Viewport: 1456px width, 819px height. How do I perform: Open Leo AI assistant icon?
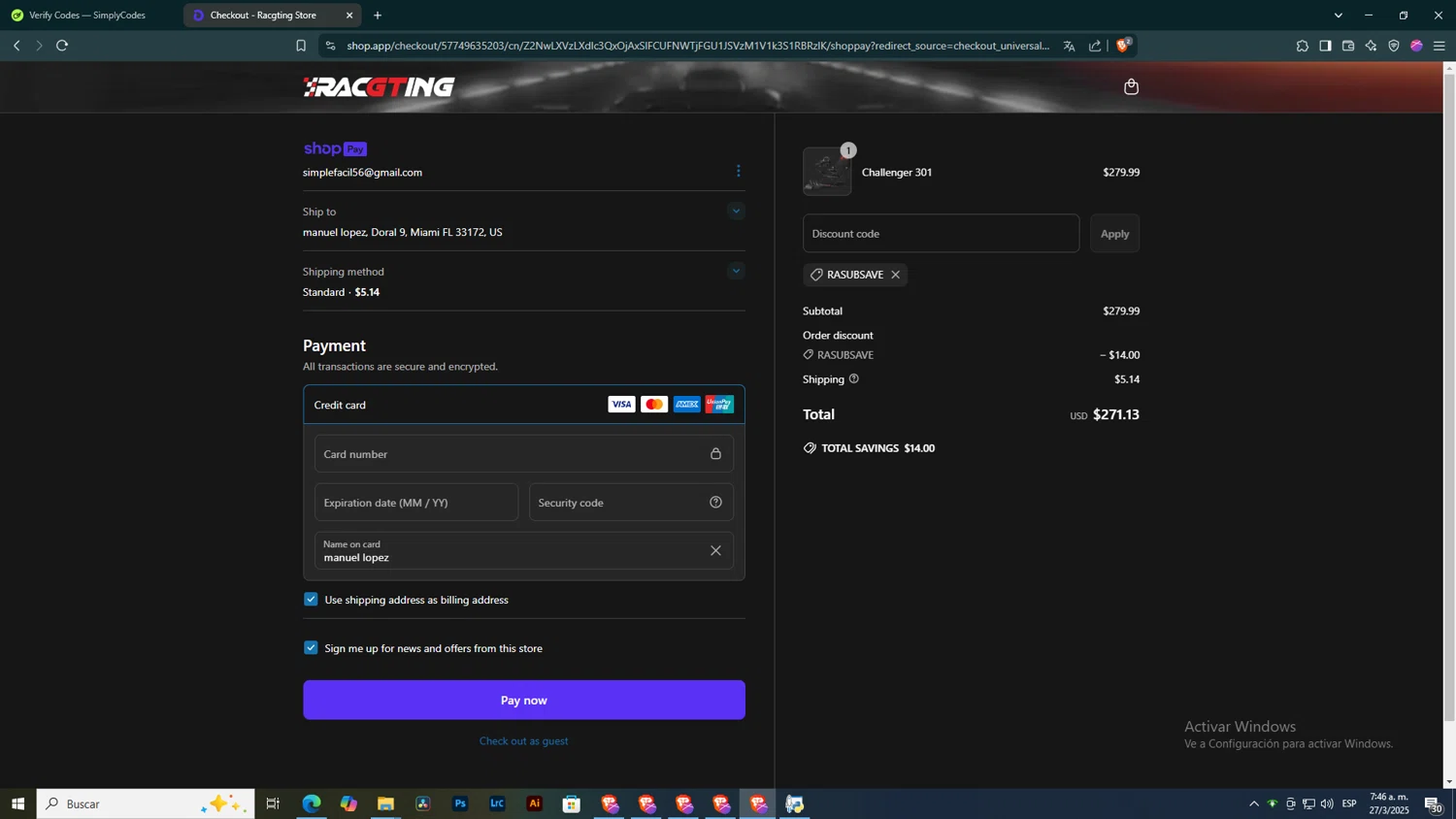coord(1371,46)
